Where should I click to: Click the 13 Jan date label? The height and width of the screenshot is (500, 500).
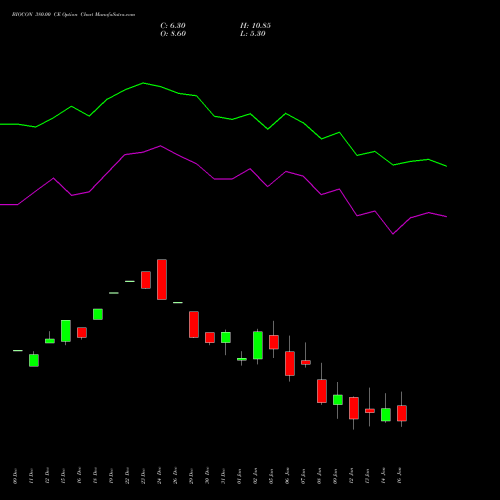367,476
